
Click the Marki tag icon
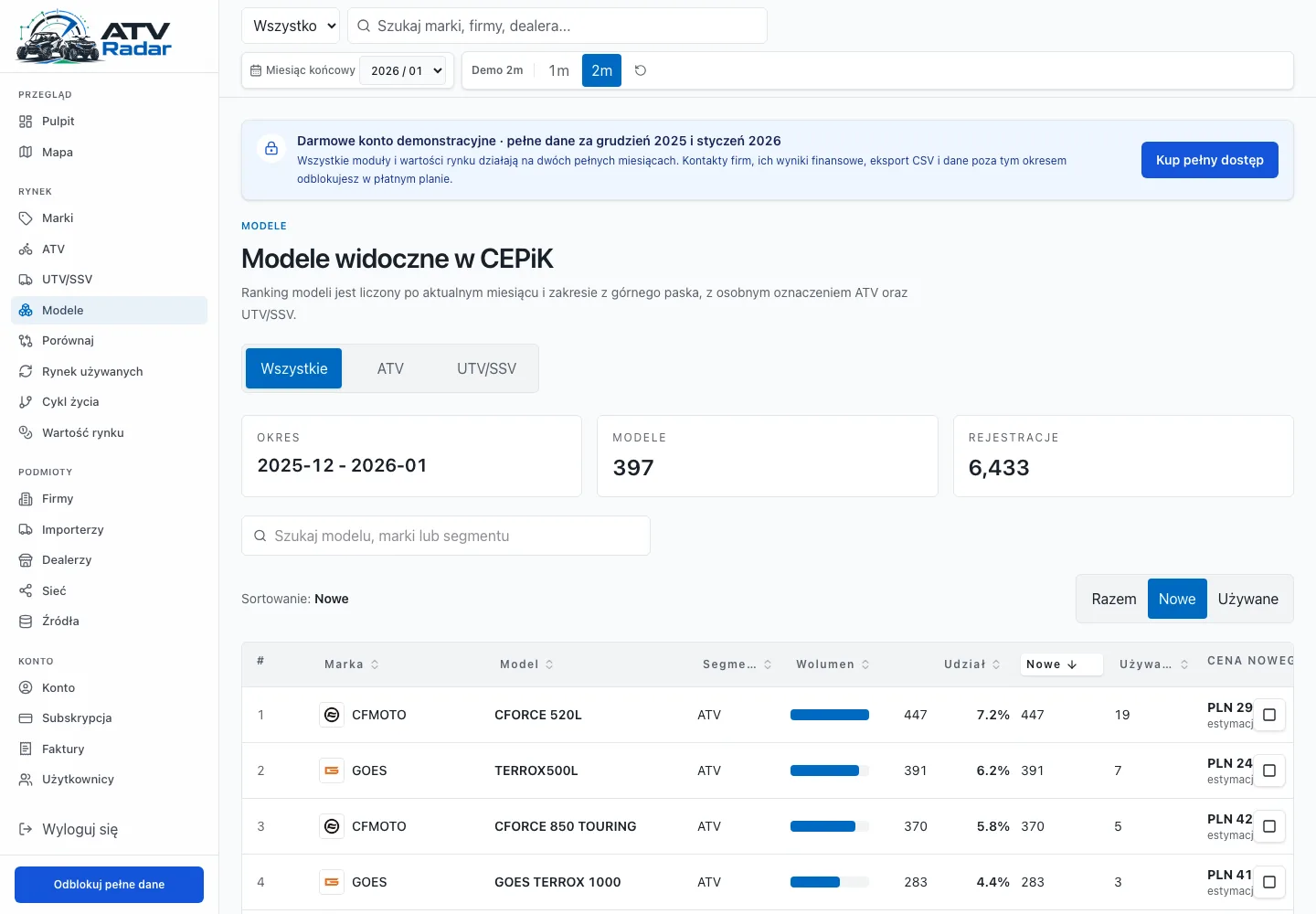pyautogui.click(x=26, y=218)
